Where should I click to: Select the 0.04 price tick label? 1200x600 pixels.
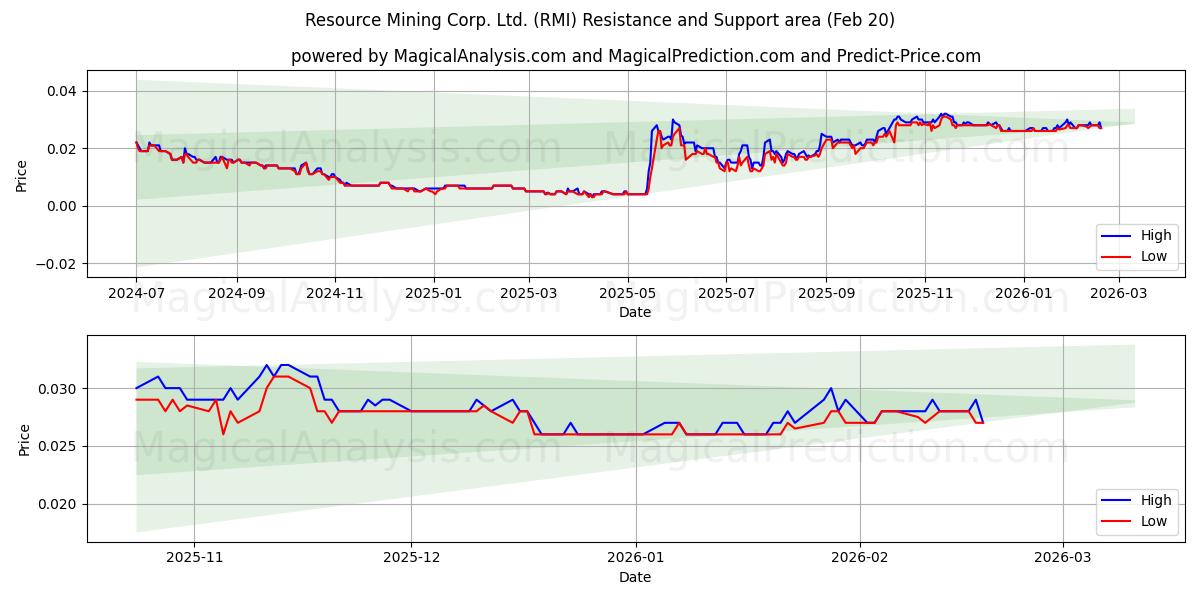[x=63, y=91]
